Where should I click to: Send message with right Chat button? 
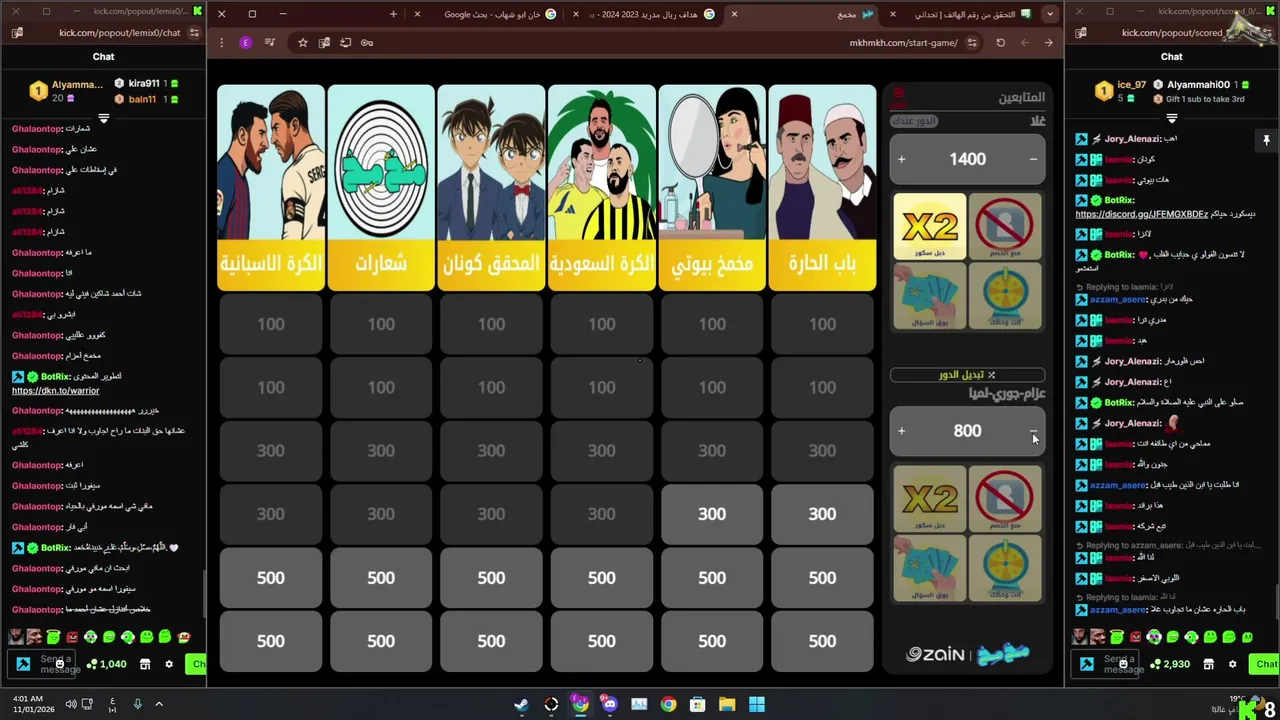pos(1266,664)
